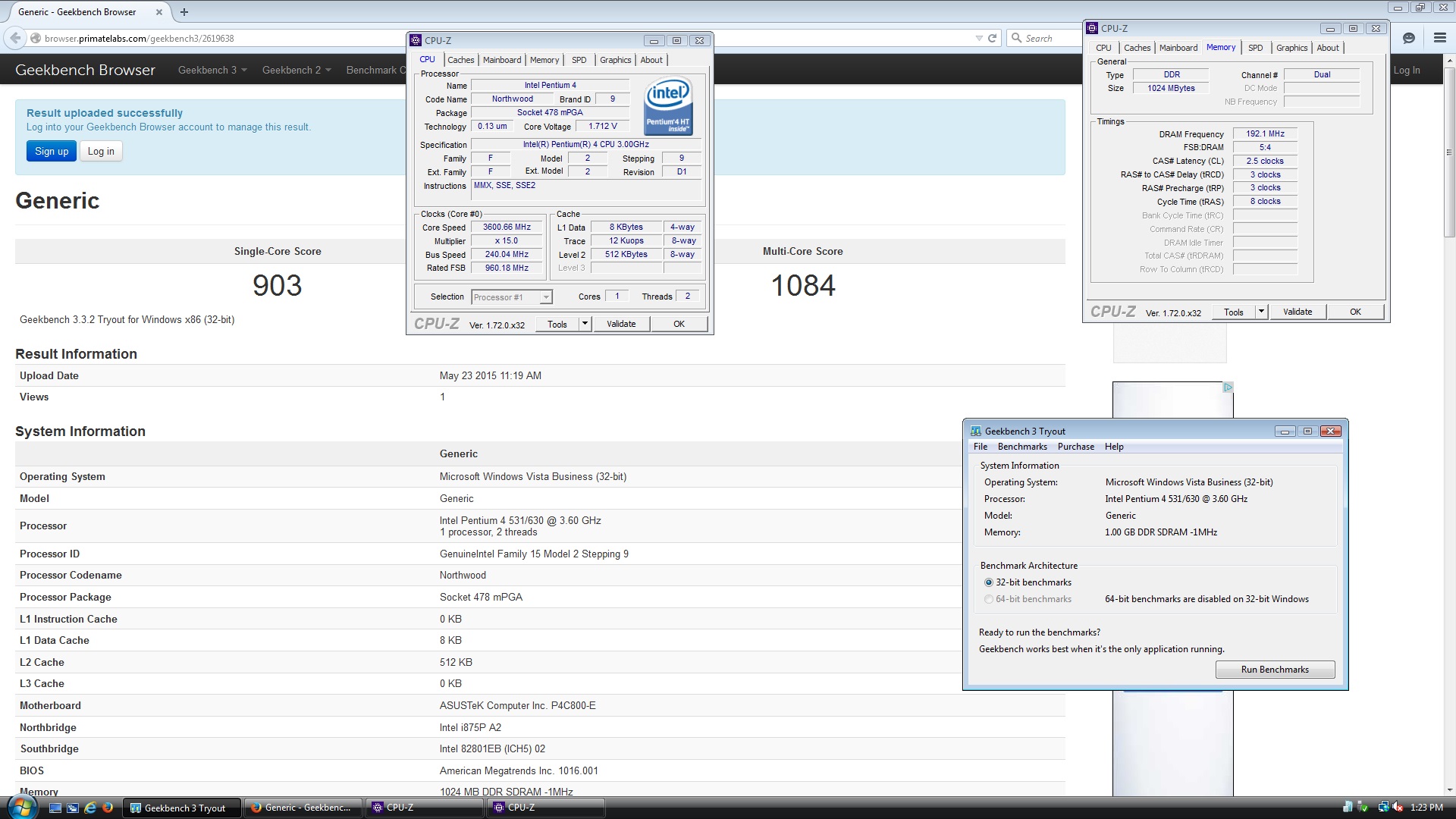This screenshot has width=1456, height=819.
Task: Switch to Mainboard tab in CPU-Z CPU window
Action: click(502, 60)
